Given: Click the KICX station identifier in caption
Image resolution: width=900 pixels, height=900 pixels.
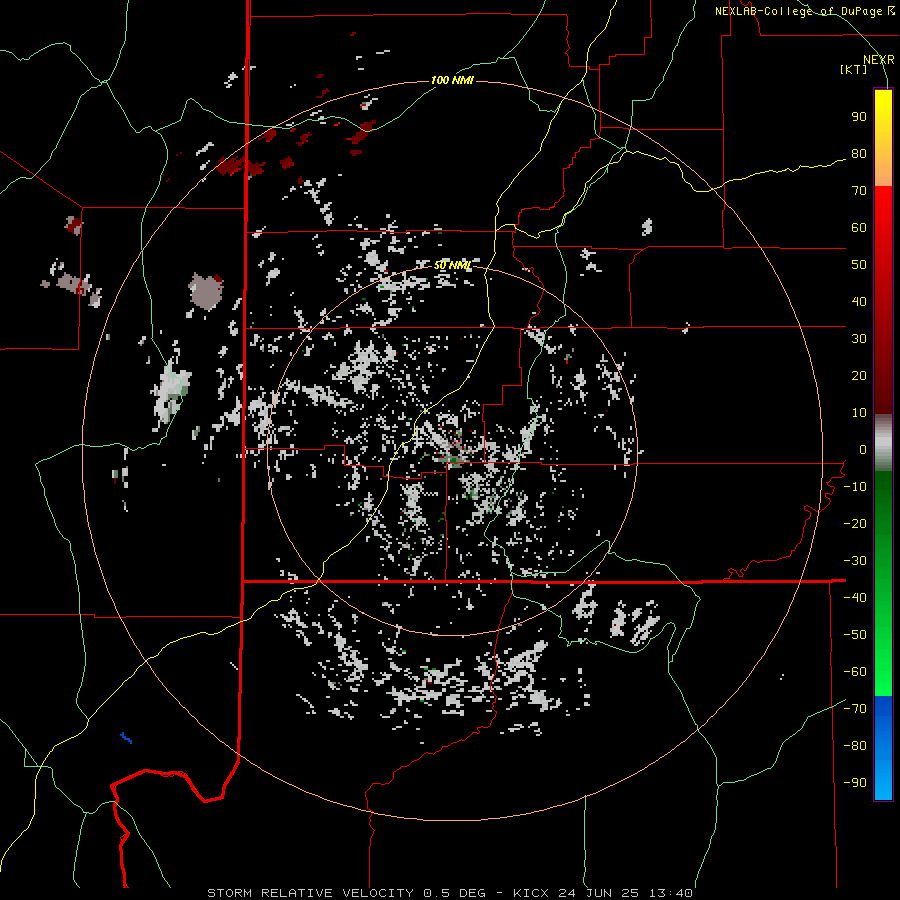Looking at the screenshot, I should [530, 893].
